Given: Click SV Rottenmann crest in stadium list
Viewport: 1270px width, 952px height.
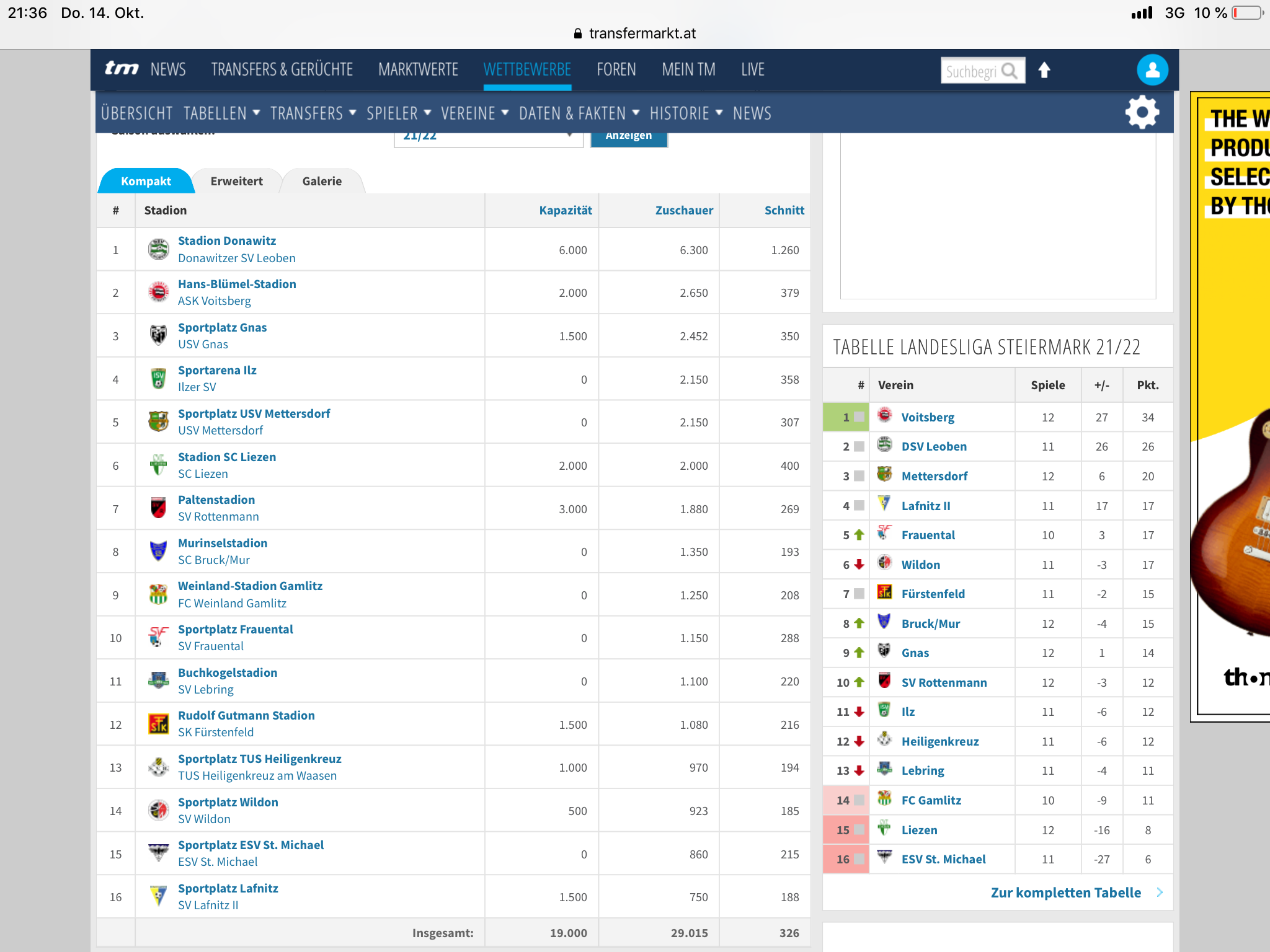Looking at the screenshot, I should (x=159, y=508).
